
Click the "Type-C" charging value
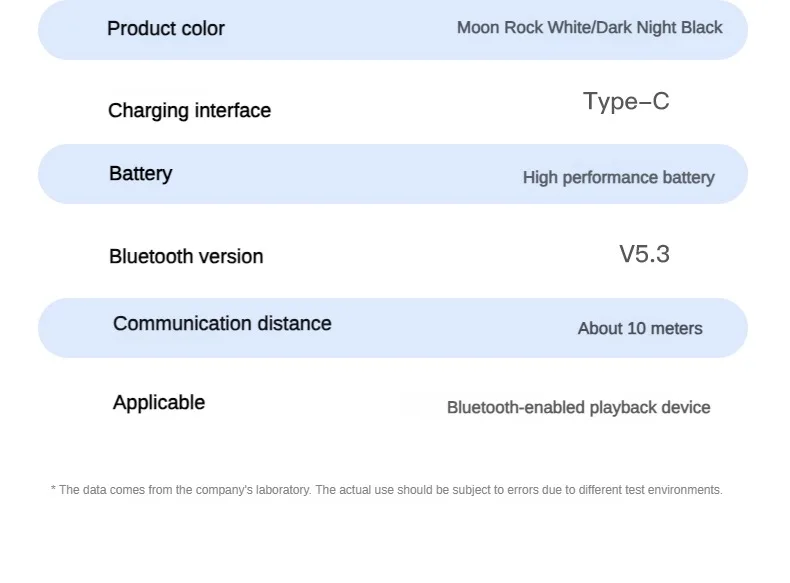point(626,101)
